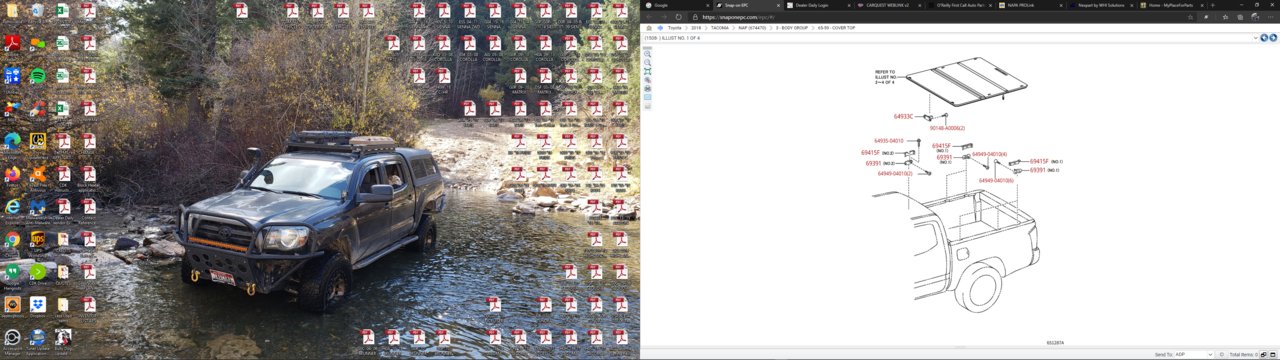Click part number 64949-04010(2)
This screenshot has height=360, width=1280.
tap(895, 174)
